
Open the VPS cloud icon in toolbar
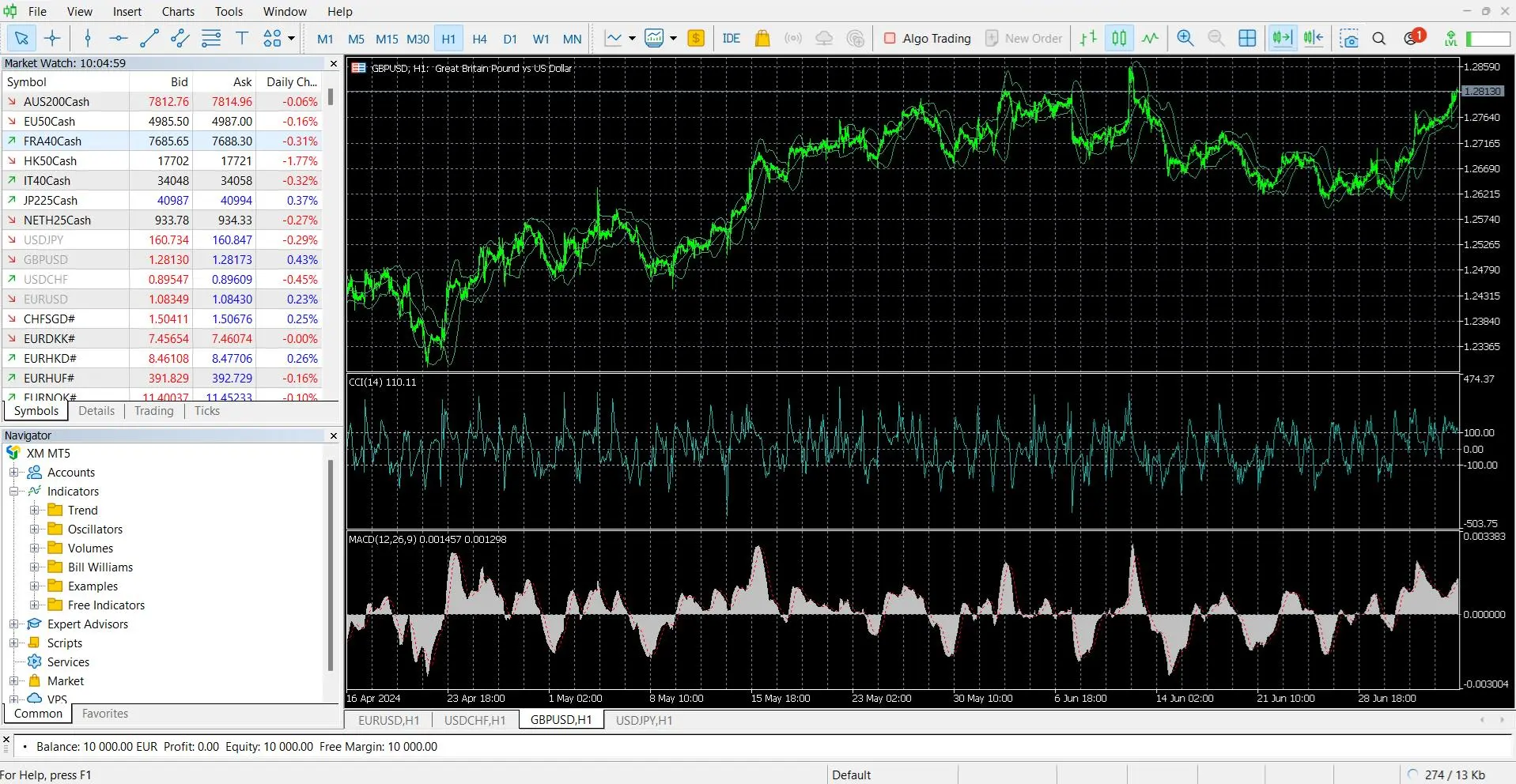[x=824, y=38]
